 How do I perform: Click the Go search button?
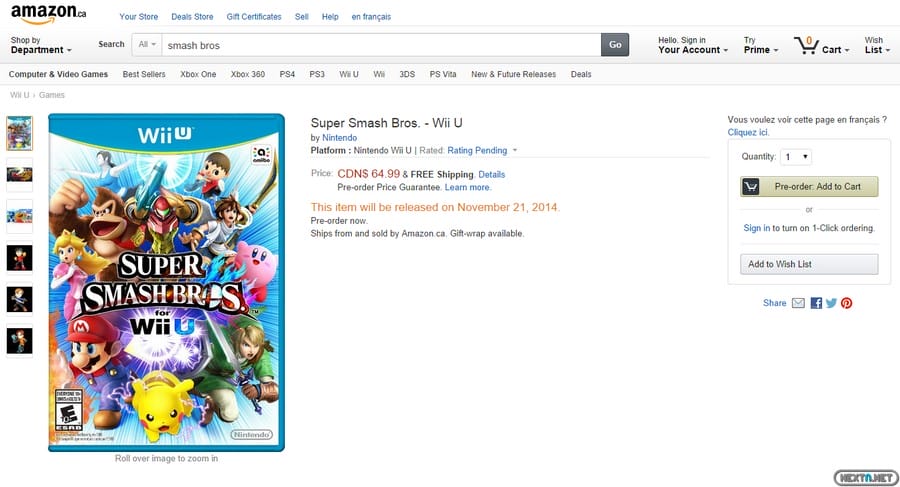point(615,45)
